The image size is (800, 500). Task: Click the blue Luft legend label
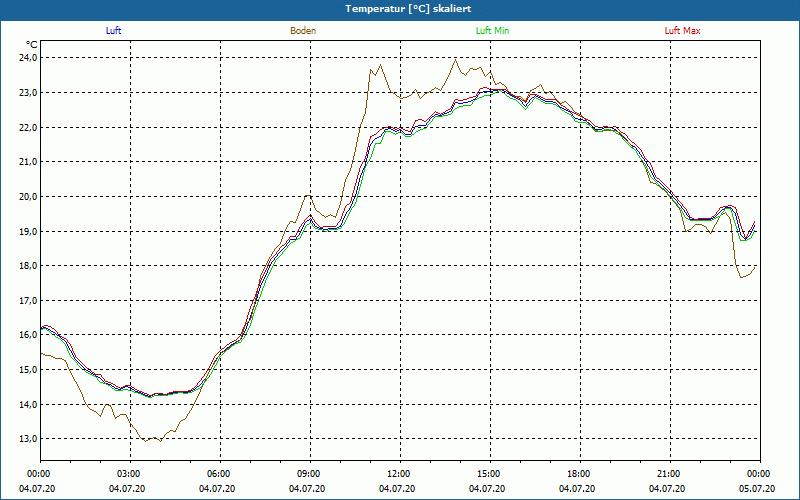113,31
